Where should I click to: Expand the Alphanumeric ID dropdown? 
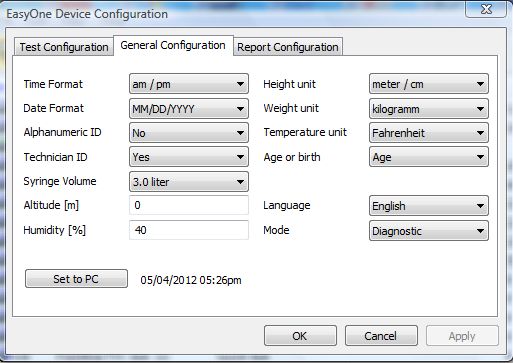point(189,133)
